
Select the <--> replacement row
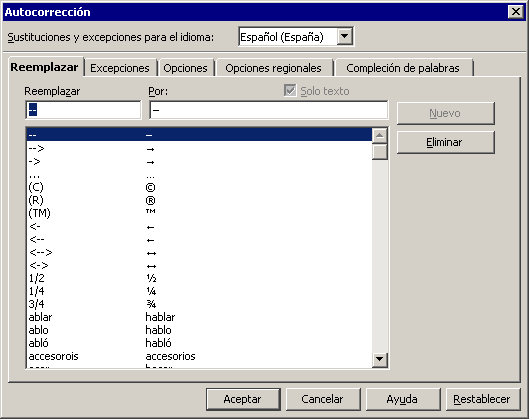[x=199, y=252]
